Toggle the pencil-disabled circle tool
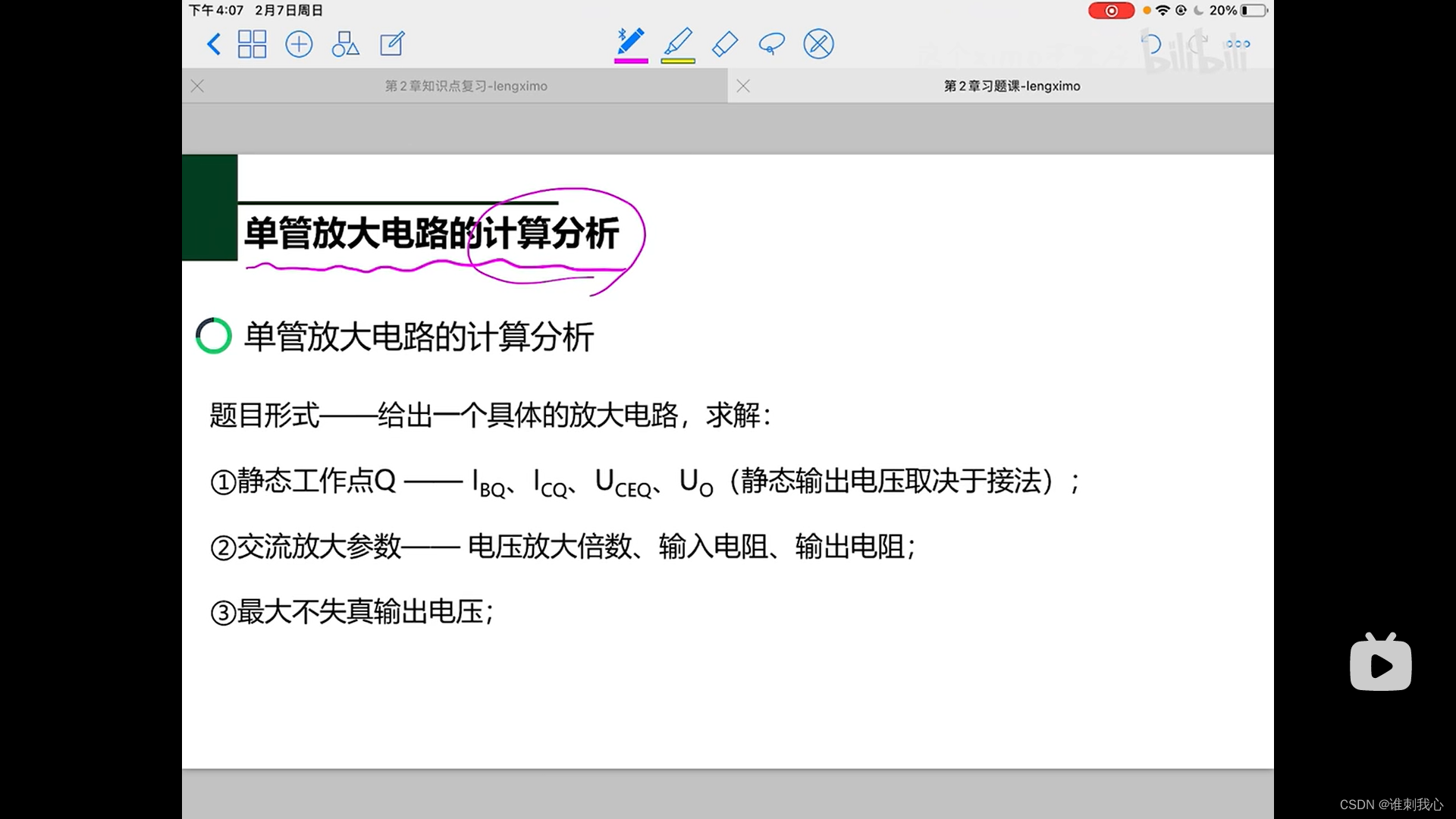Screen dimensions: 1456x819 tap(818, 44)
